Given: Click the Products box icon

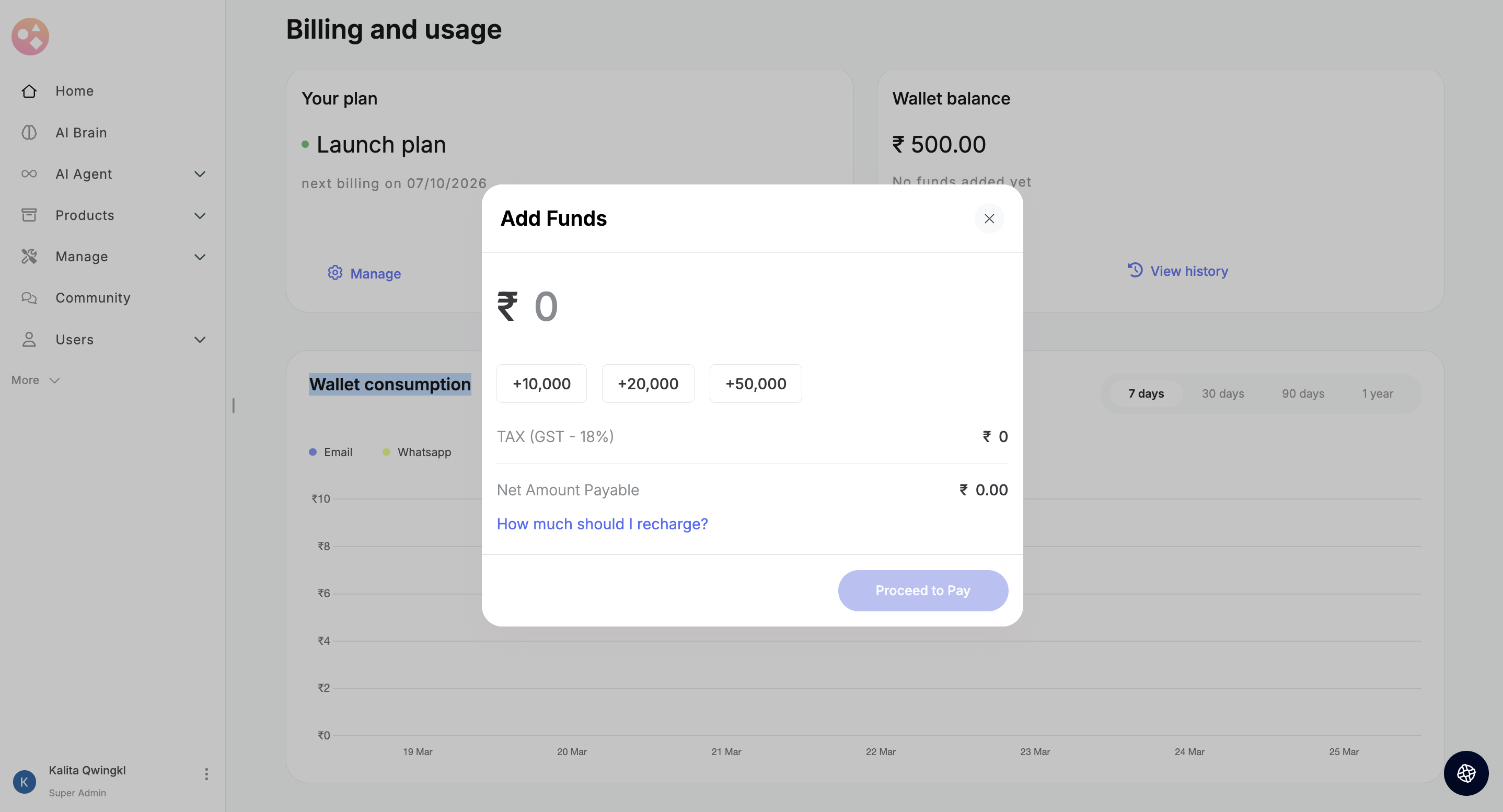Looking at the screenshot, I should point(29,215).
